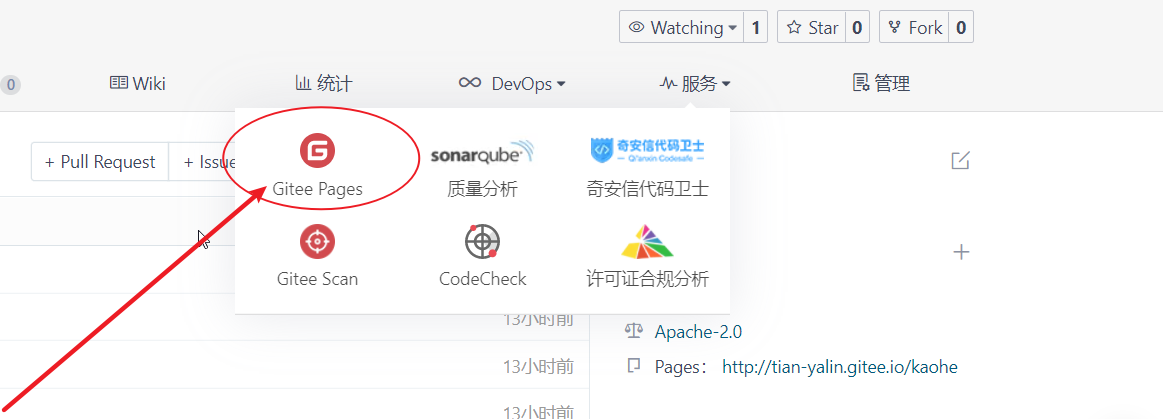Click the Fork count 0
The image size is (1163, 419).
click(x=961, y=27)
